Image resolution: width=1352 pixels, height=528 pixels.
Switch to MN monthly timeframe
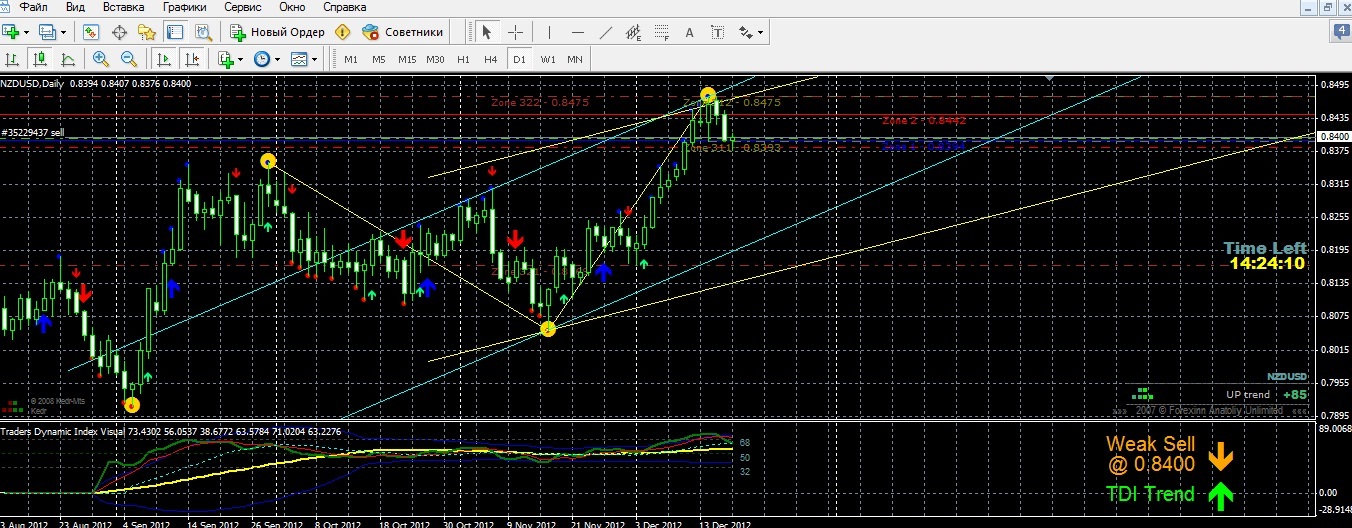tap(575, 59)
